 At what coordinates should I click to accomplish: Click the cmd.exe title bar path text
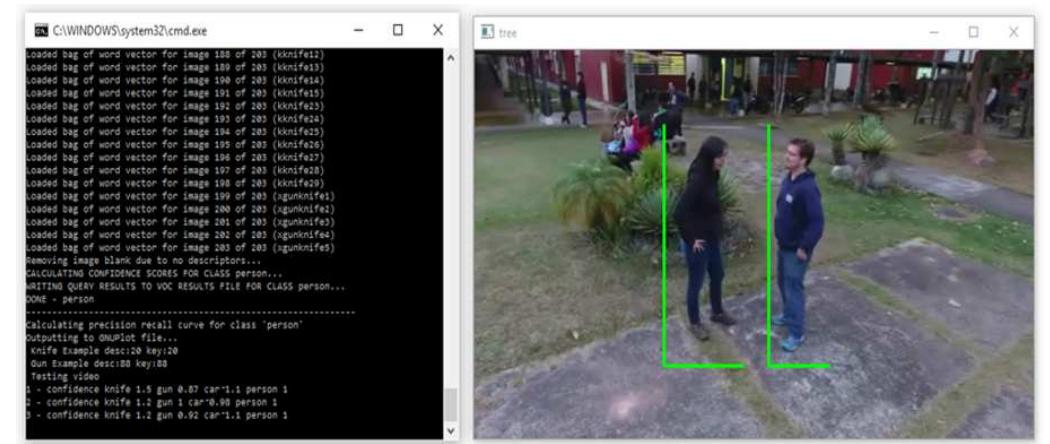130,31
